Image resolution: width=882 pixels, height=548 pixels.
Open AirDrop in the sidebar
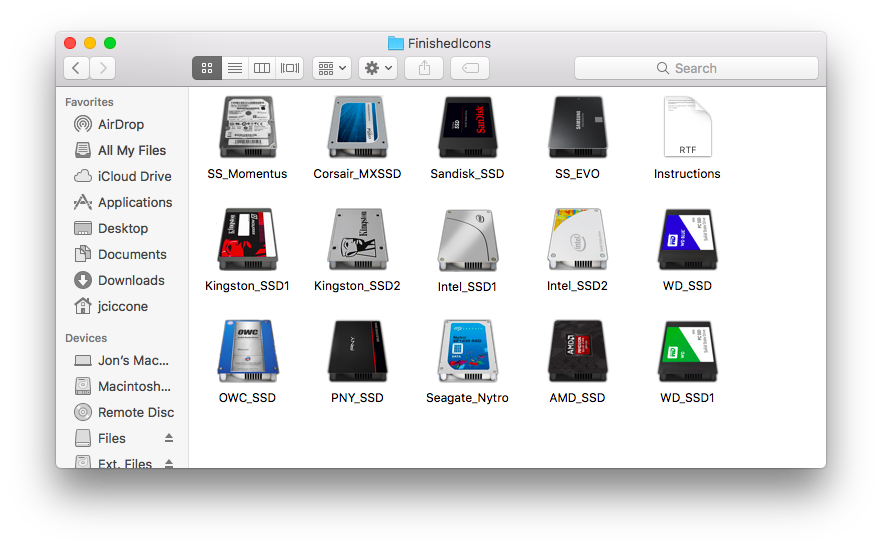click(121, 124)
